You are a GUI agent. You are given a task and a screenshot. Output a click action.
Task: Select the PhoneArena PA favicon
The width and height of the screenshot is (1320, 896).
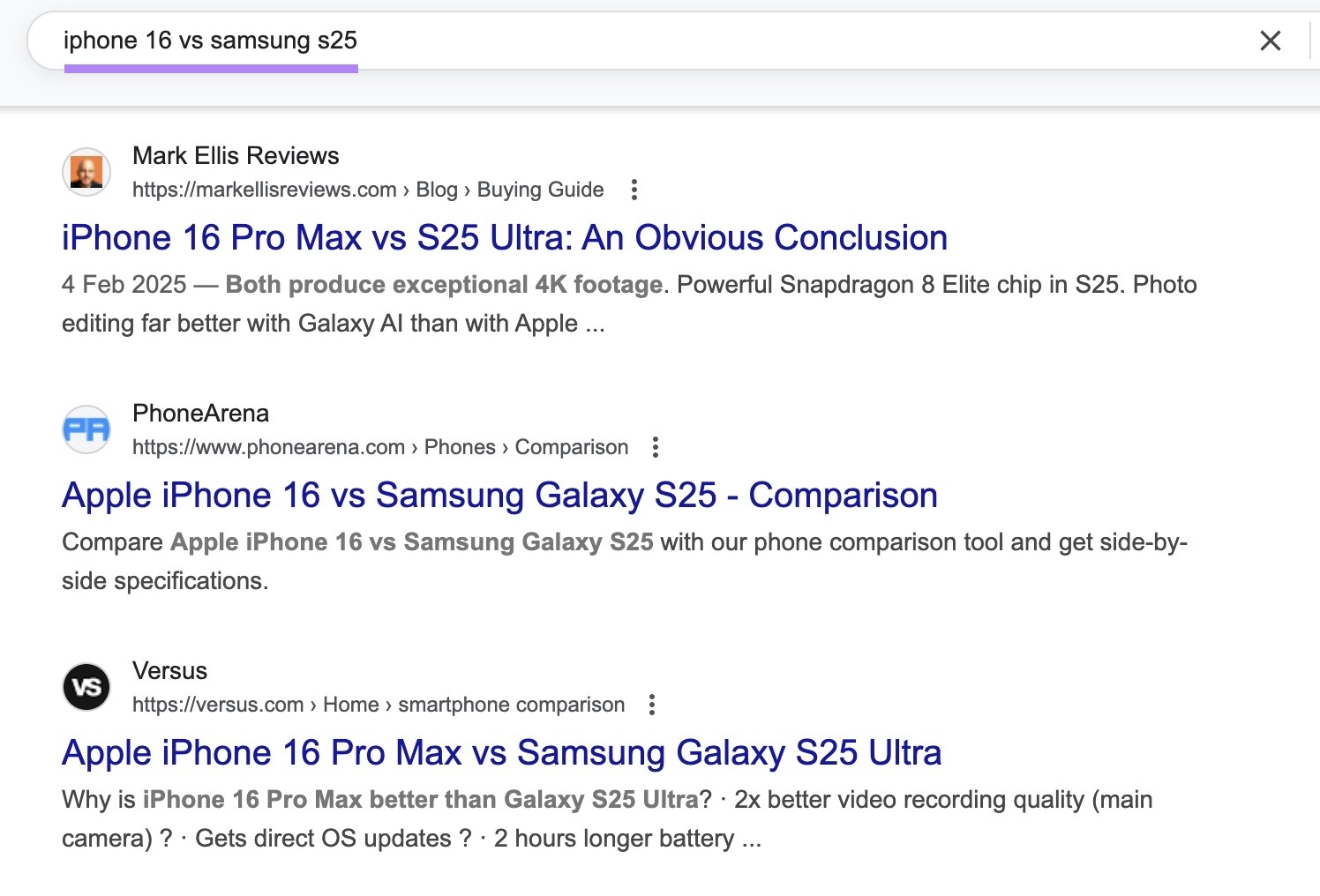coord(86,429)
